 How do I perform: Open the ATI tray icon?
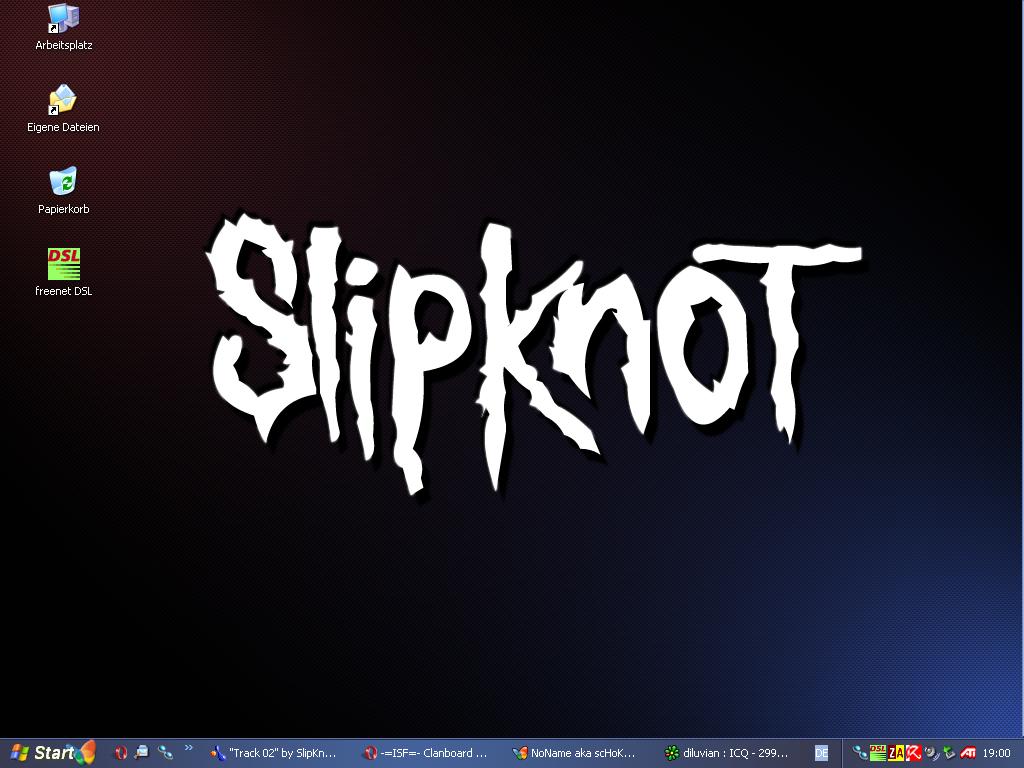tap(968, 753)
